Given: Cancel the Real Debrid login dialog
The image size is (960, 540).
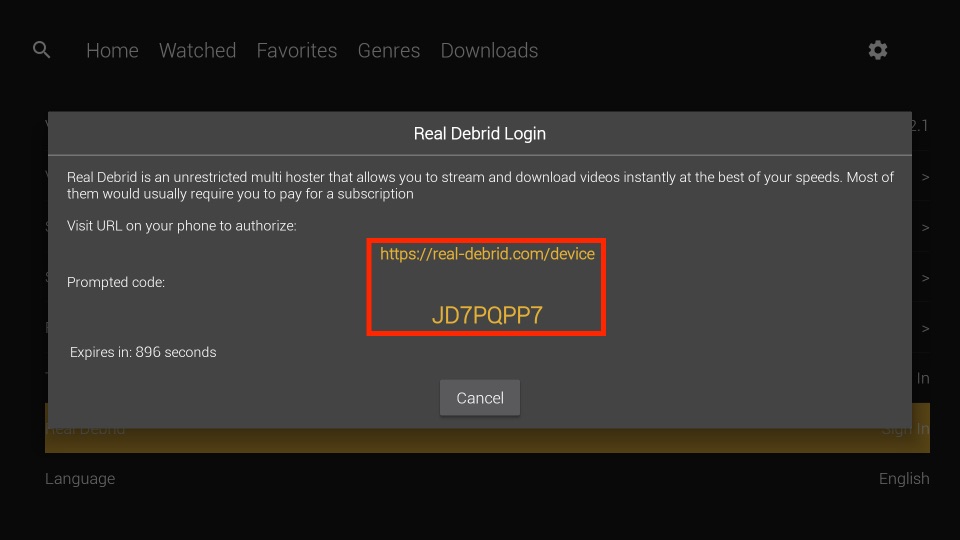Looking at the screenshot, I should point(480,398).
